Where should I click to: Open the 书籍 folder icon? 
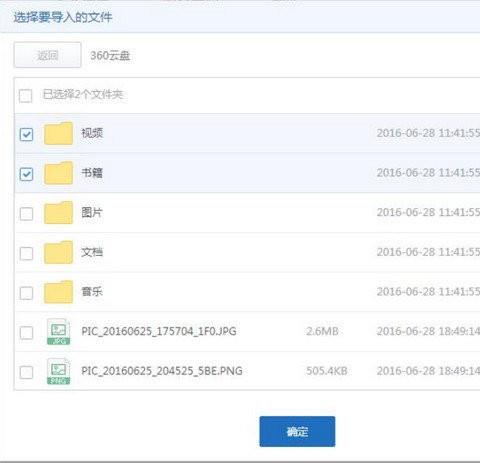(x=58, y=173)
